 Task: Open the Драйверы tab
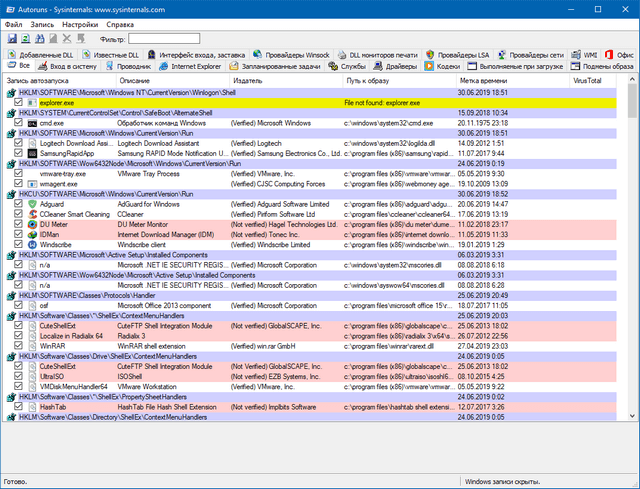(x=400, y=66)
